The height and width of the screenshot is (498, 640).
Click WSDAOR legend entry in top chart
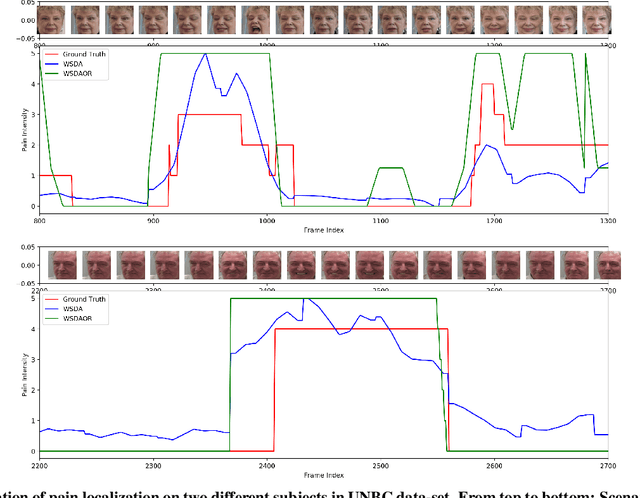click(80, 74)
